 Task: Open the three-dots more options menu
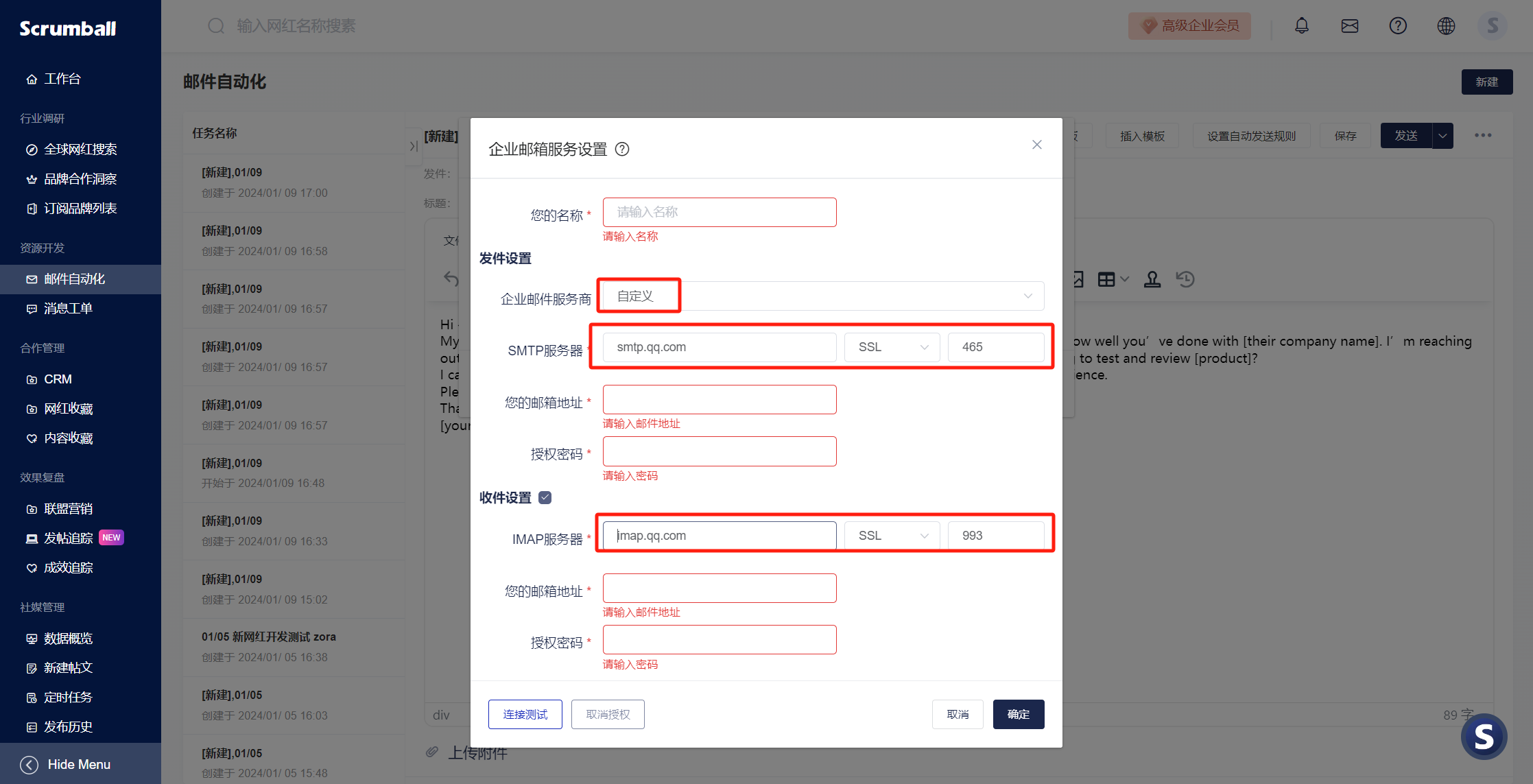(1483, 135)
